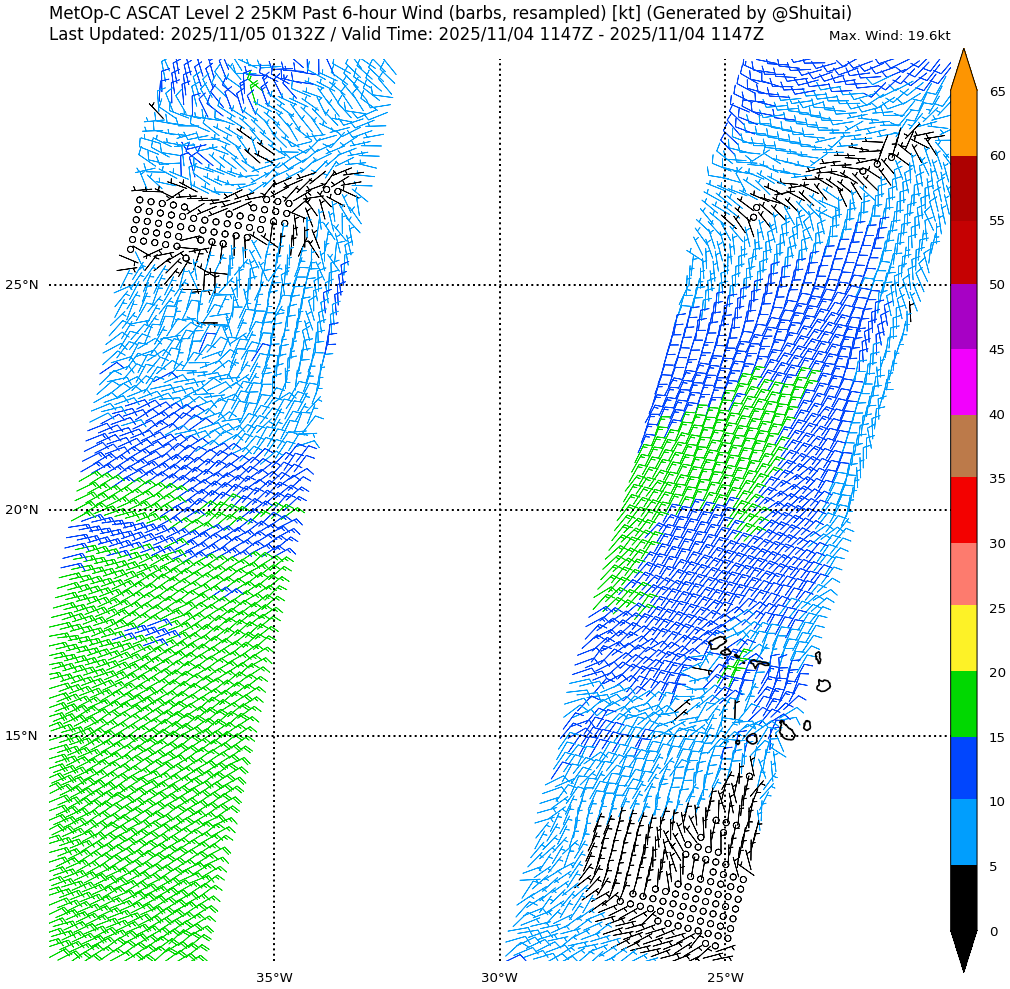
Task: Select the purple 45–50 kt colorbar band
Action: pyautogui.click(x=963, y=317)
